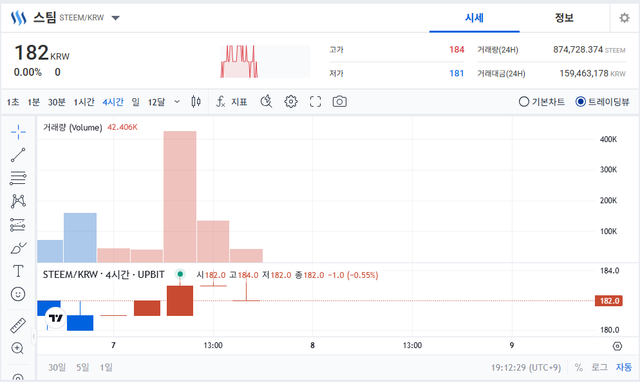Select the Text annotation tool
This screenshot has width=640, height=382.
point(18,271)
